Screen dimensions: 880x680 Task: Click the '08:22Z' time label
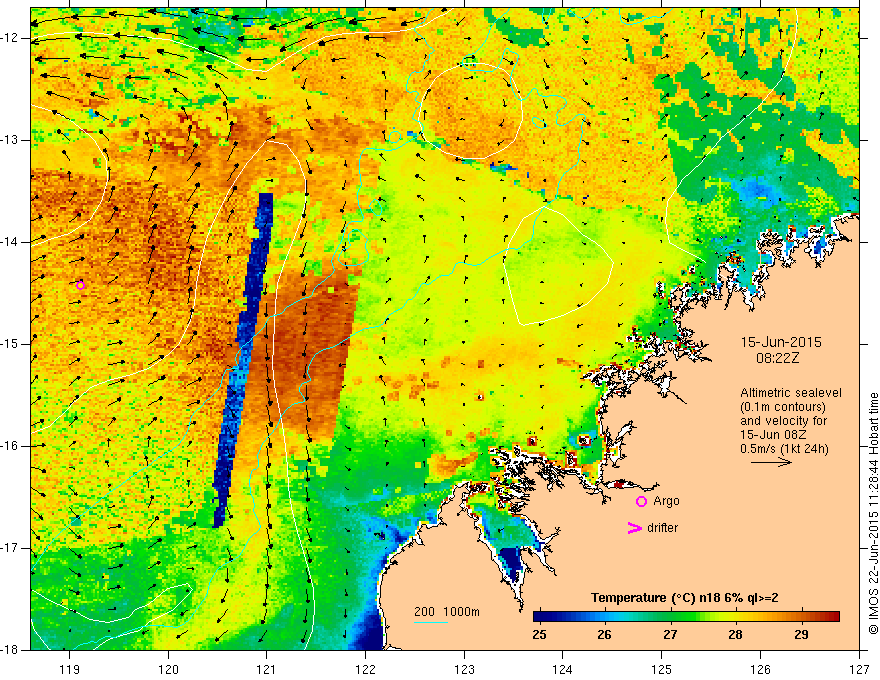(x=777, y=358)
